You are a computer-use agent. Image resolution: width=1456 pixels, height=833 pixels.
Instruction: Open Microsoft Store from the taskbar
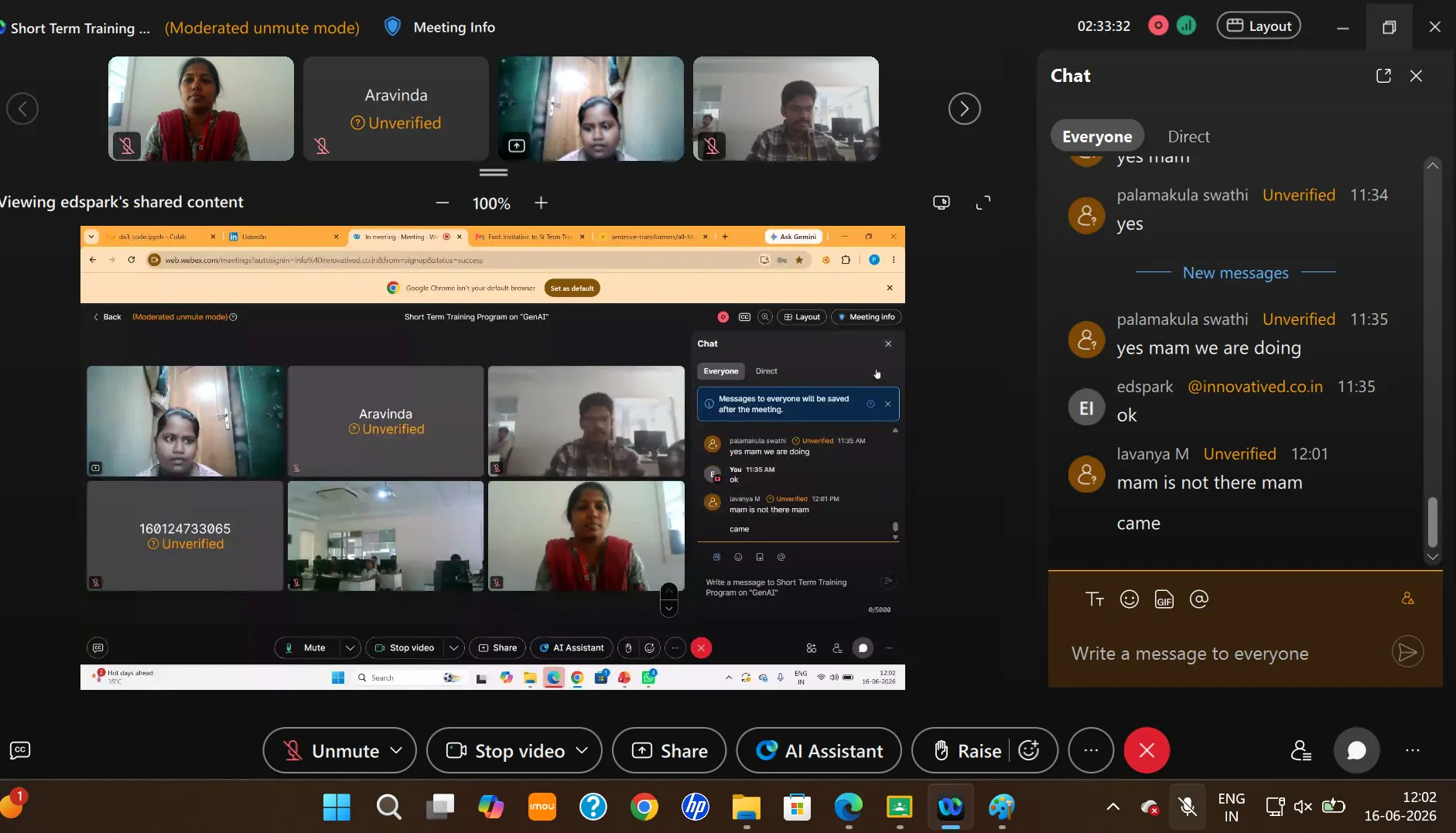(797, 807)
